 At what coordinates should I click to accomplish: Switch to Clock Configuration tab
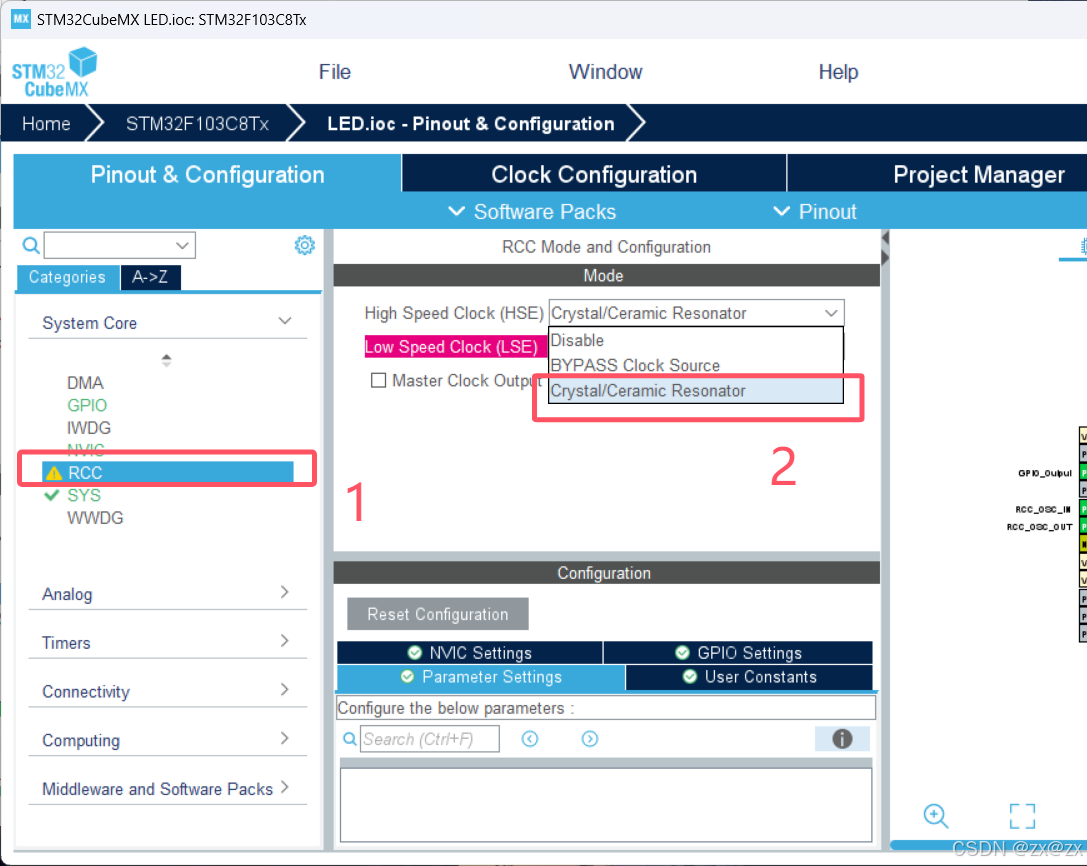(x=594, y=174)
